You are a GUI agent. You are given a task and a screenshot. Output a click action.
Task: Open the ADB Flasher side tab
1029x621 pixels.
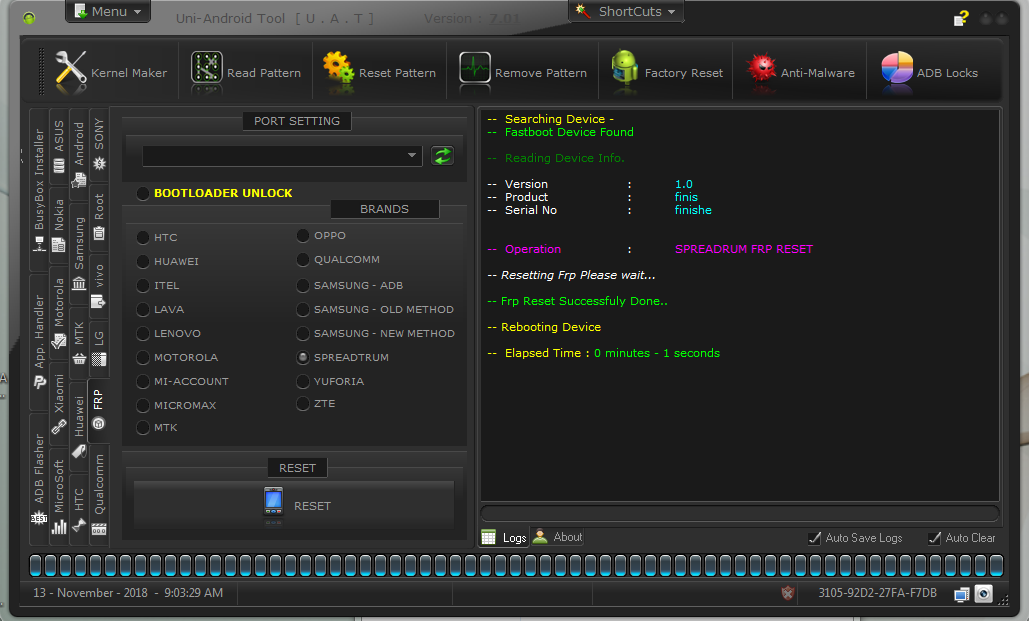pos(39,479)
